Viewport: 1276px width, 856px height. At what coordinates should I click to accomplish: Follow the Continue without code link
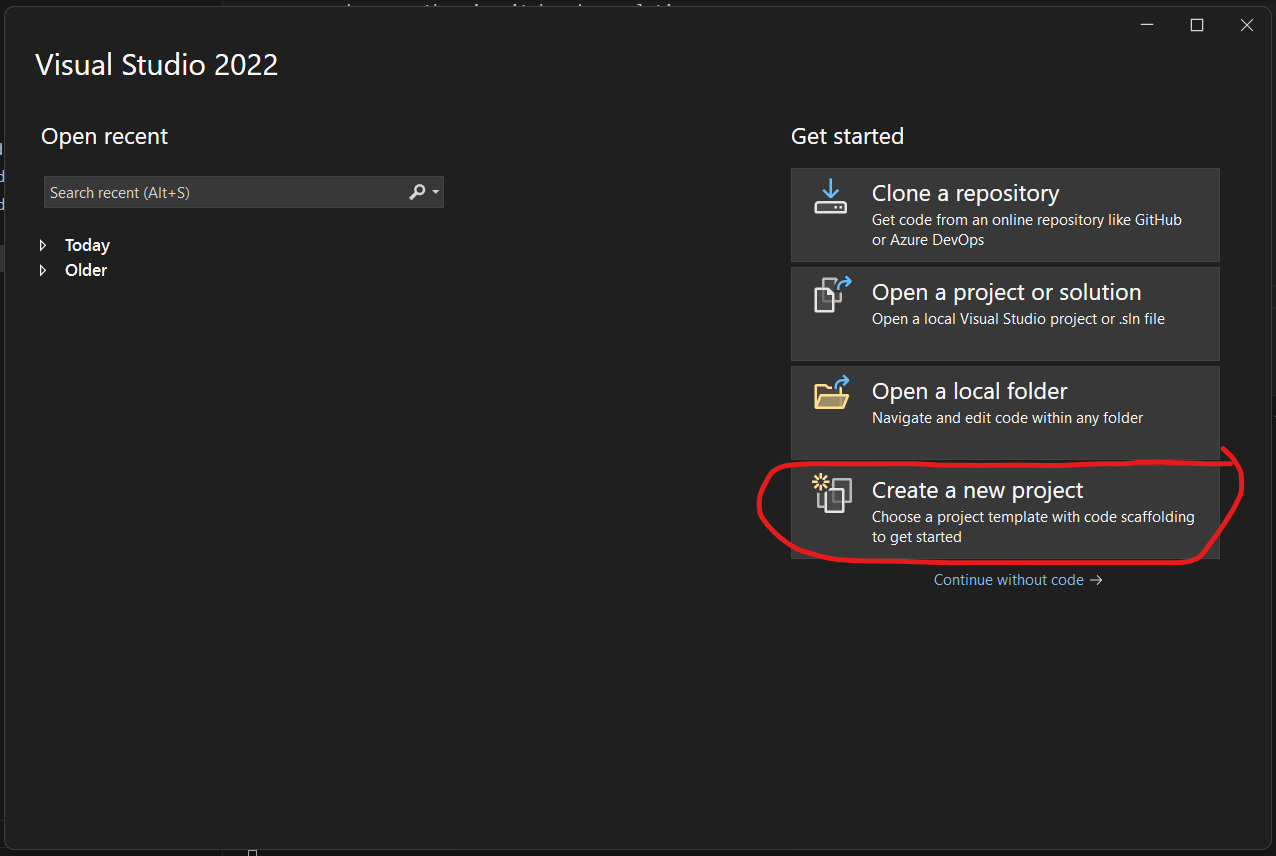coord(1008,580)
